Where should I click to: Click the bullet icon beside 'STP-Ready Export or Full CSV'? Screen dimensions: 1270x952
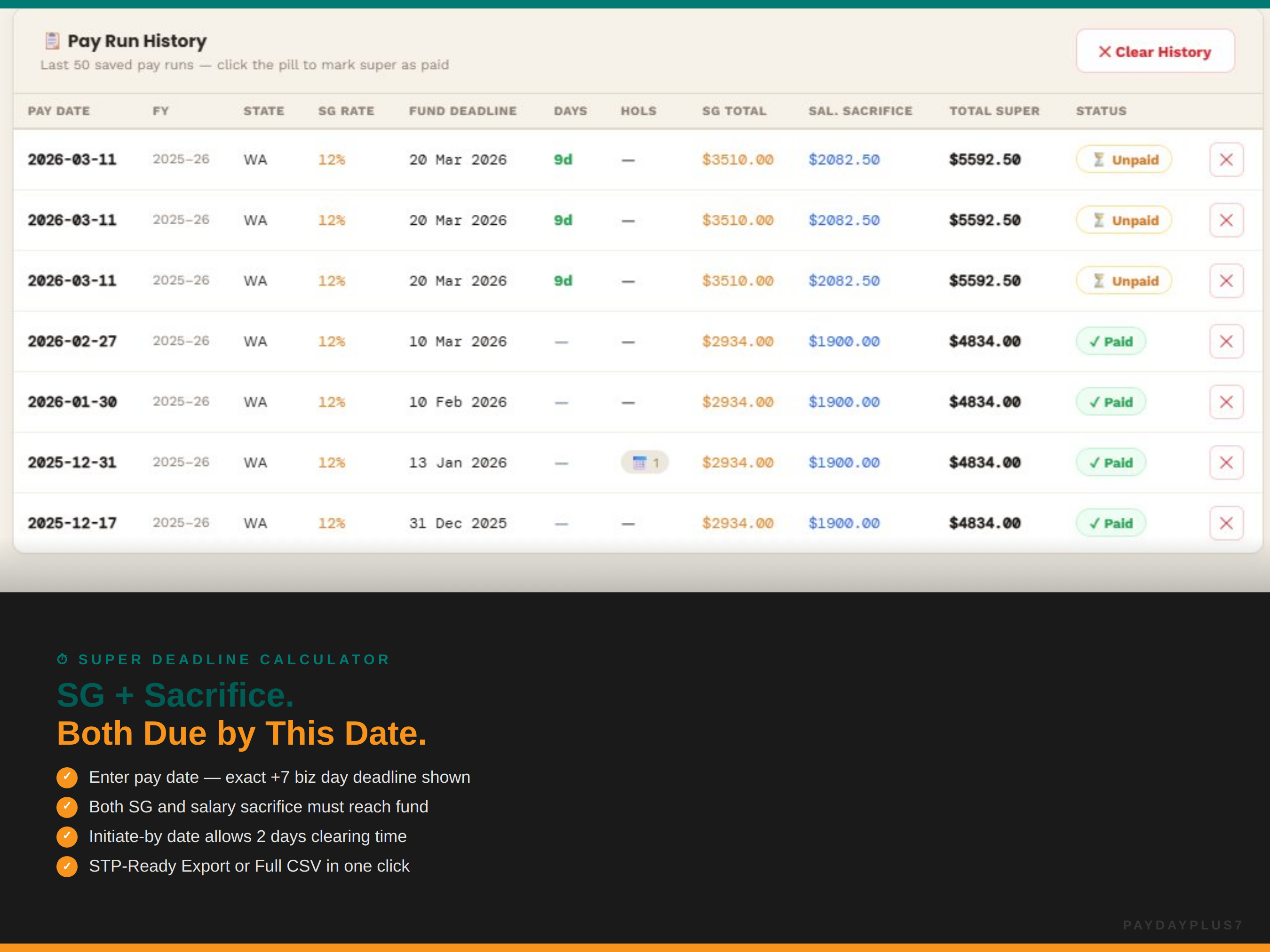(67, 866)
